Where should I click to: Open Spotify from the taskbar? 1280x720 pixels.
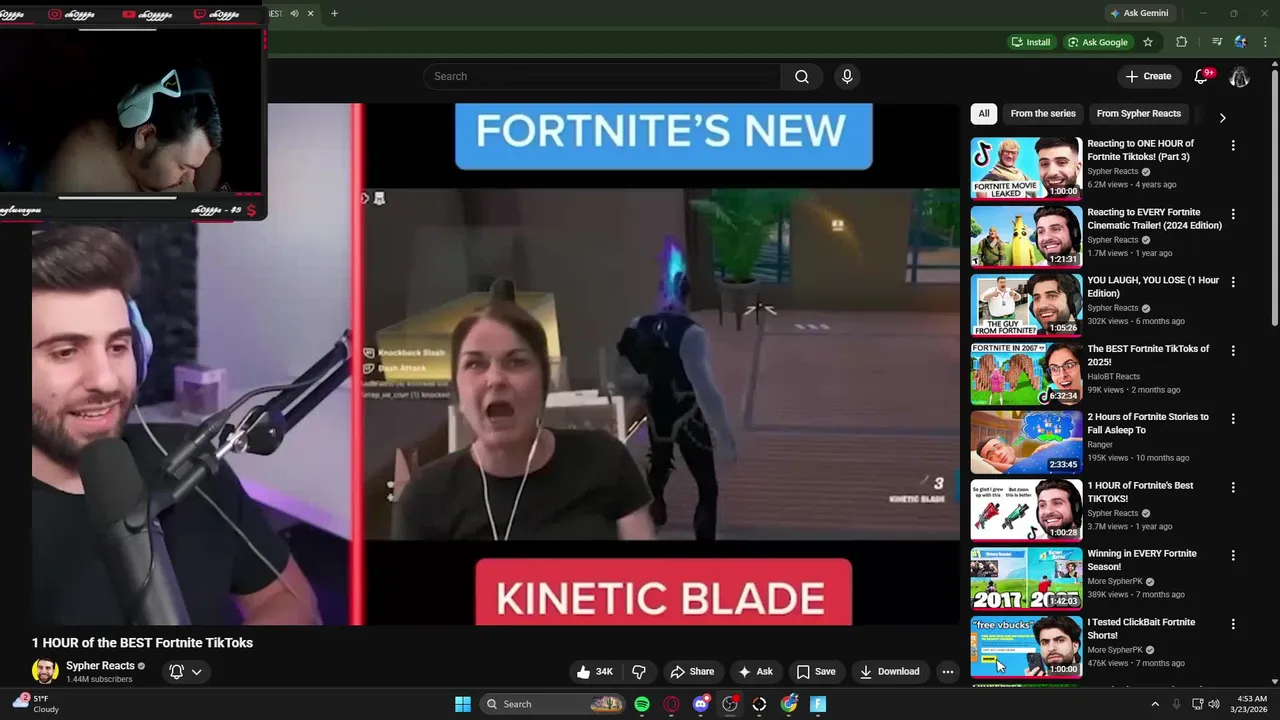click(642, 704)
